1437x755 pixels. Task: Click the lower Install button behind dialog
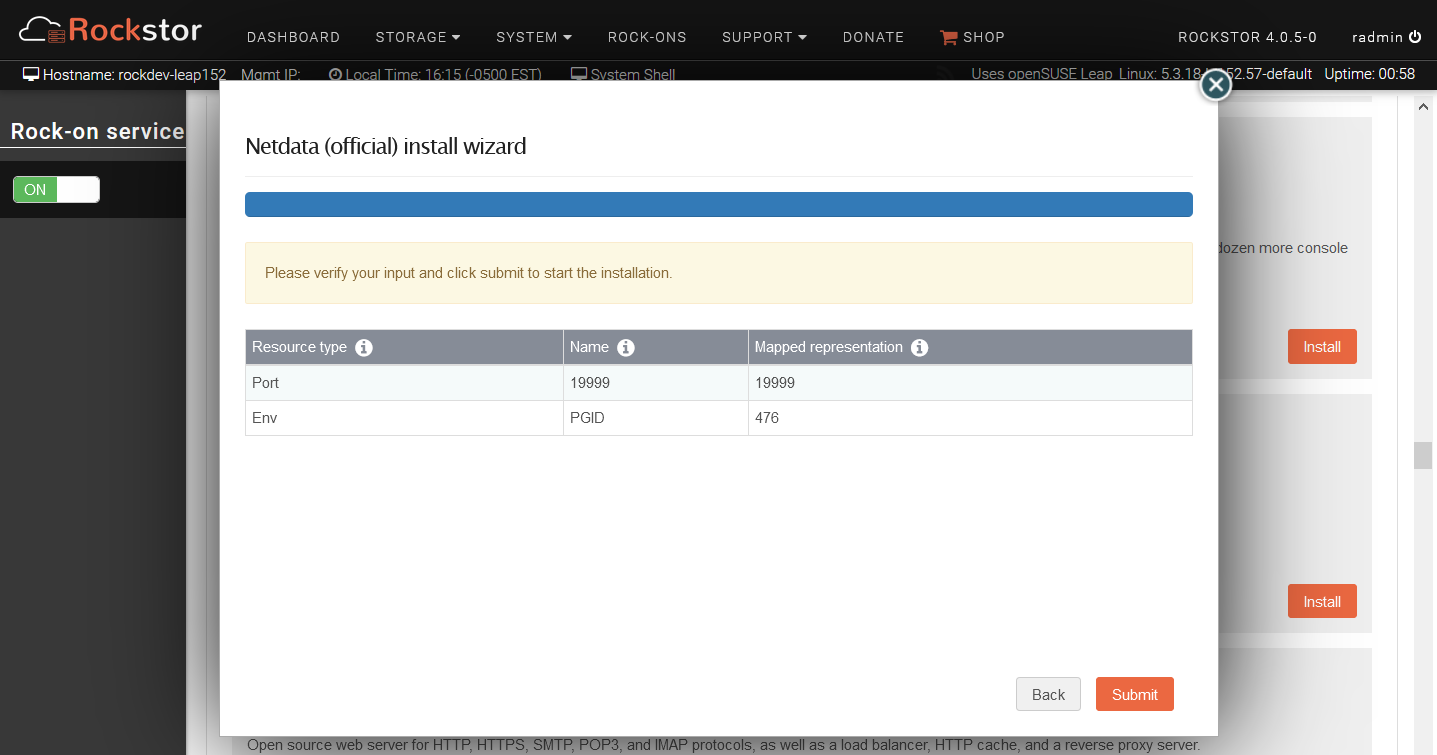1322,601
